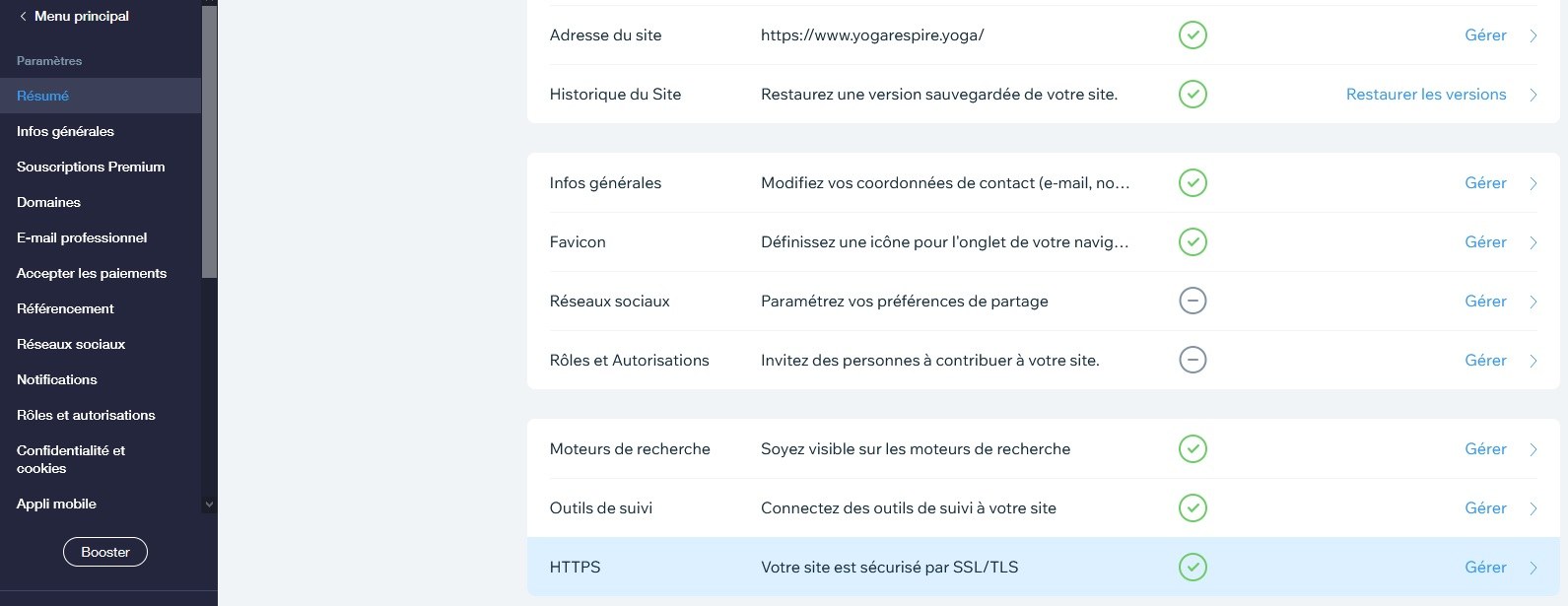
Task: Open the chevron arrow on the HTTPS row
Action: point(1533,568)
